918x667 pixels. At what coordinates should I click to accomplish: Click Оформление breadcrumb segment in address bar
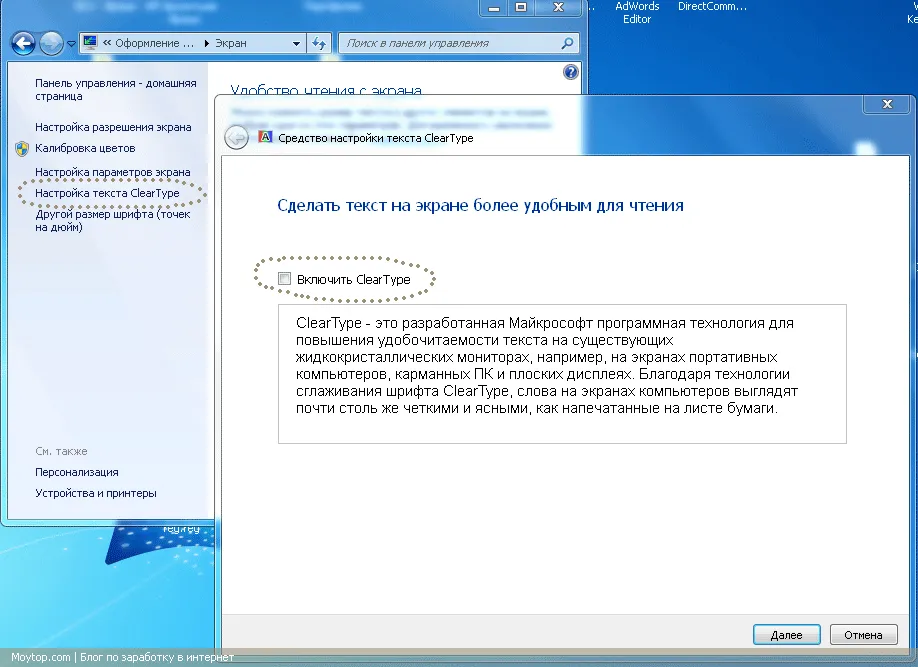coord(155,43)
